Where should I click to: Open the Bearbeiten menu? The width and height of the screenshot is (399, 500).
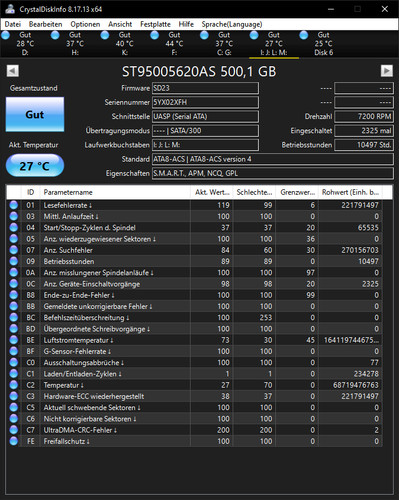point(45,24)
